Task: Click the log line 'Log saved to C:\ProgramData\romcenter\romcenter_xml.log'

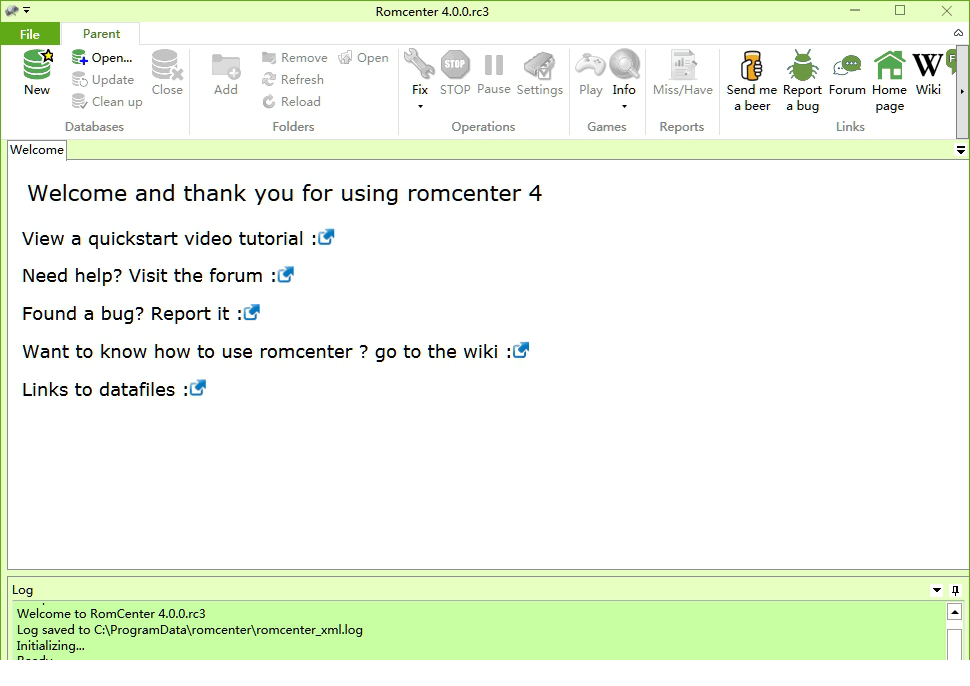Action: point(190,630)
